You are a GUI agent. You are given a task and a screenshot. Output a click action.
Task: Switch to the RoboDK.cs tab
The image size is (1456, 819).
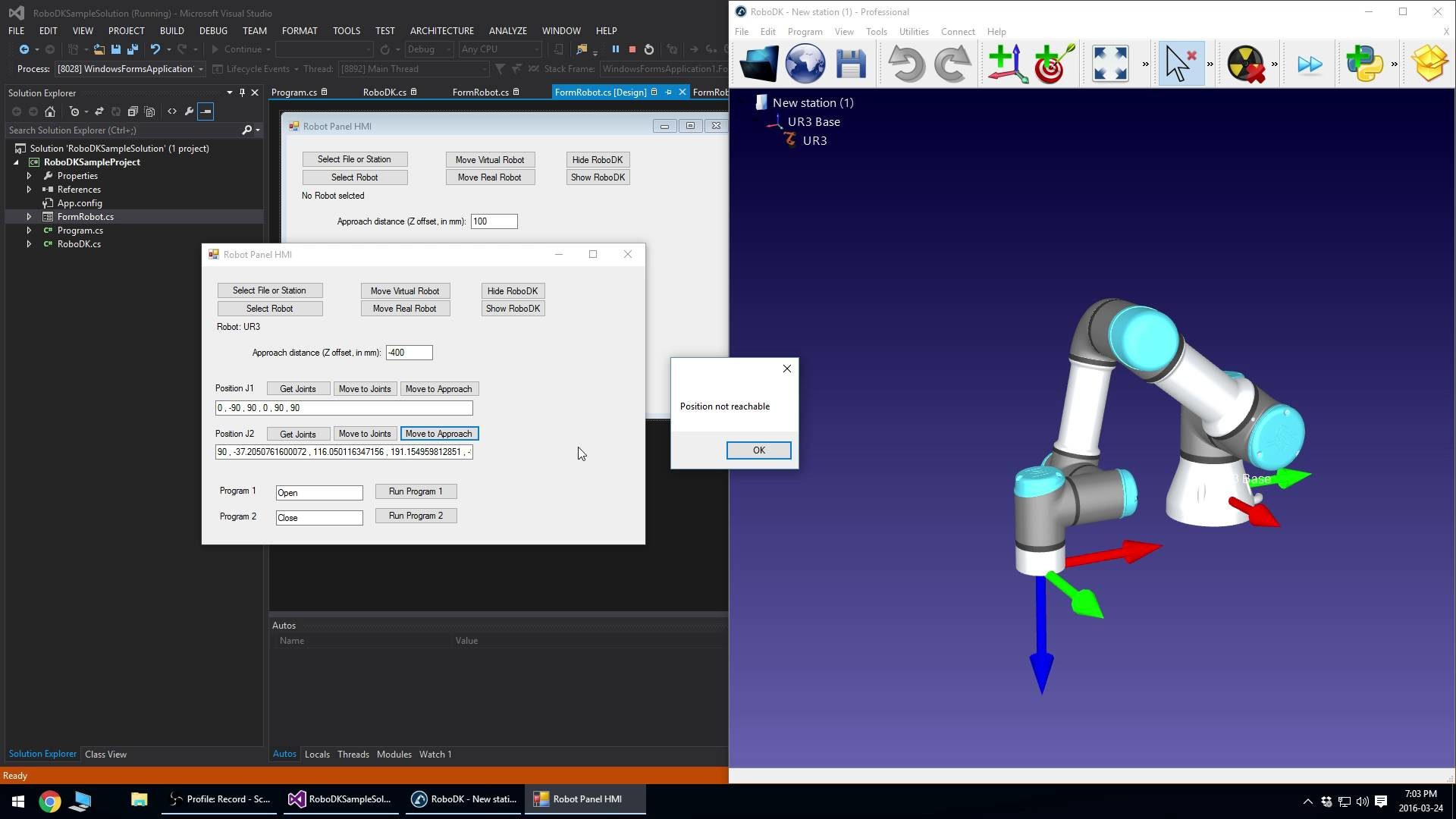click(x=385, y=92)
